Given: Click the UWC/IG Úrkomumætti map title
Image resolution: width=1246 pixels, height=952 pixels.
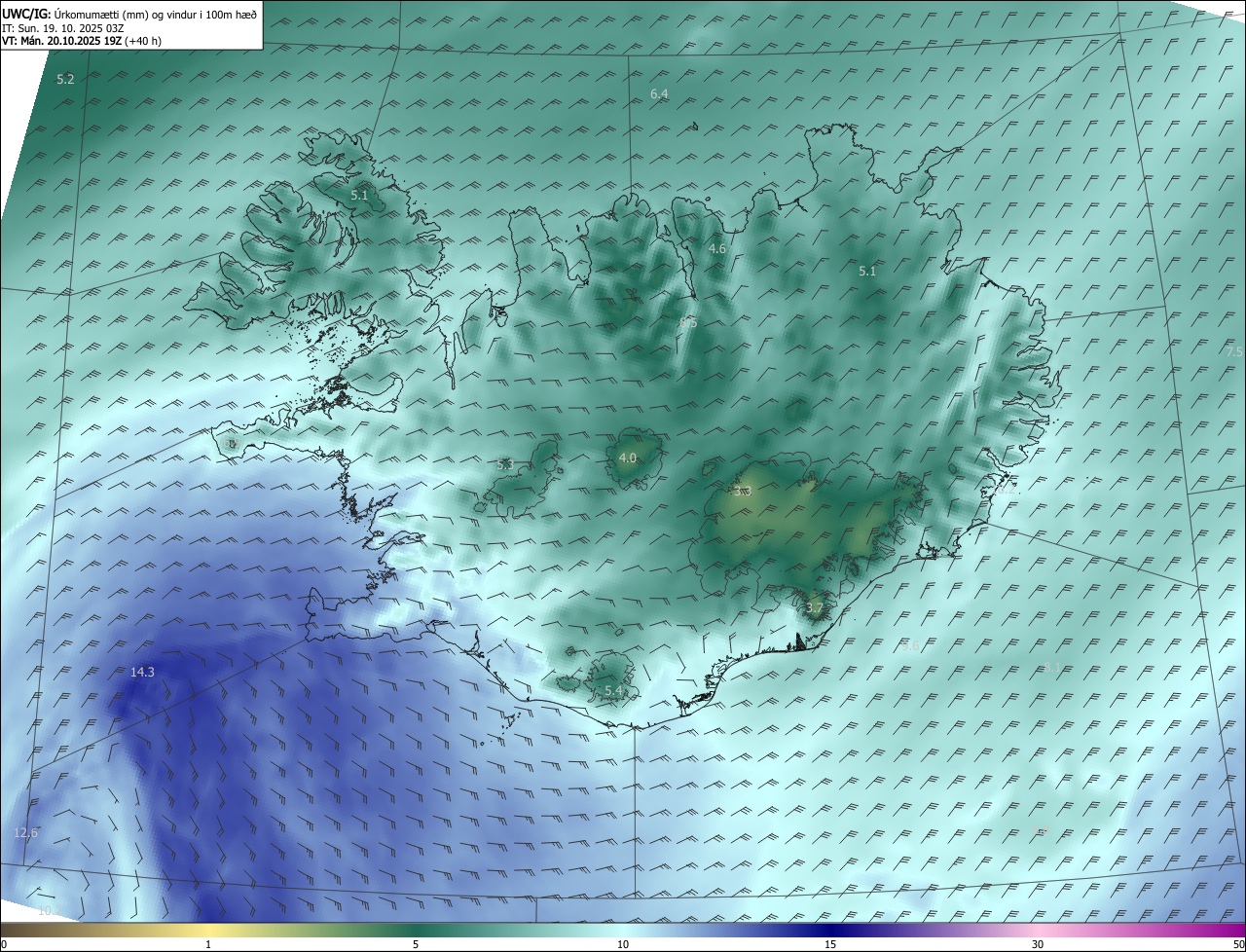Looking at the screenshot, I should 129,14.
